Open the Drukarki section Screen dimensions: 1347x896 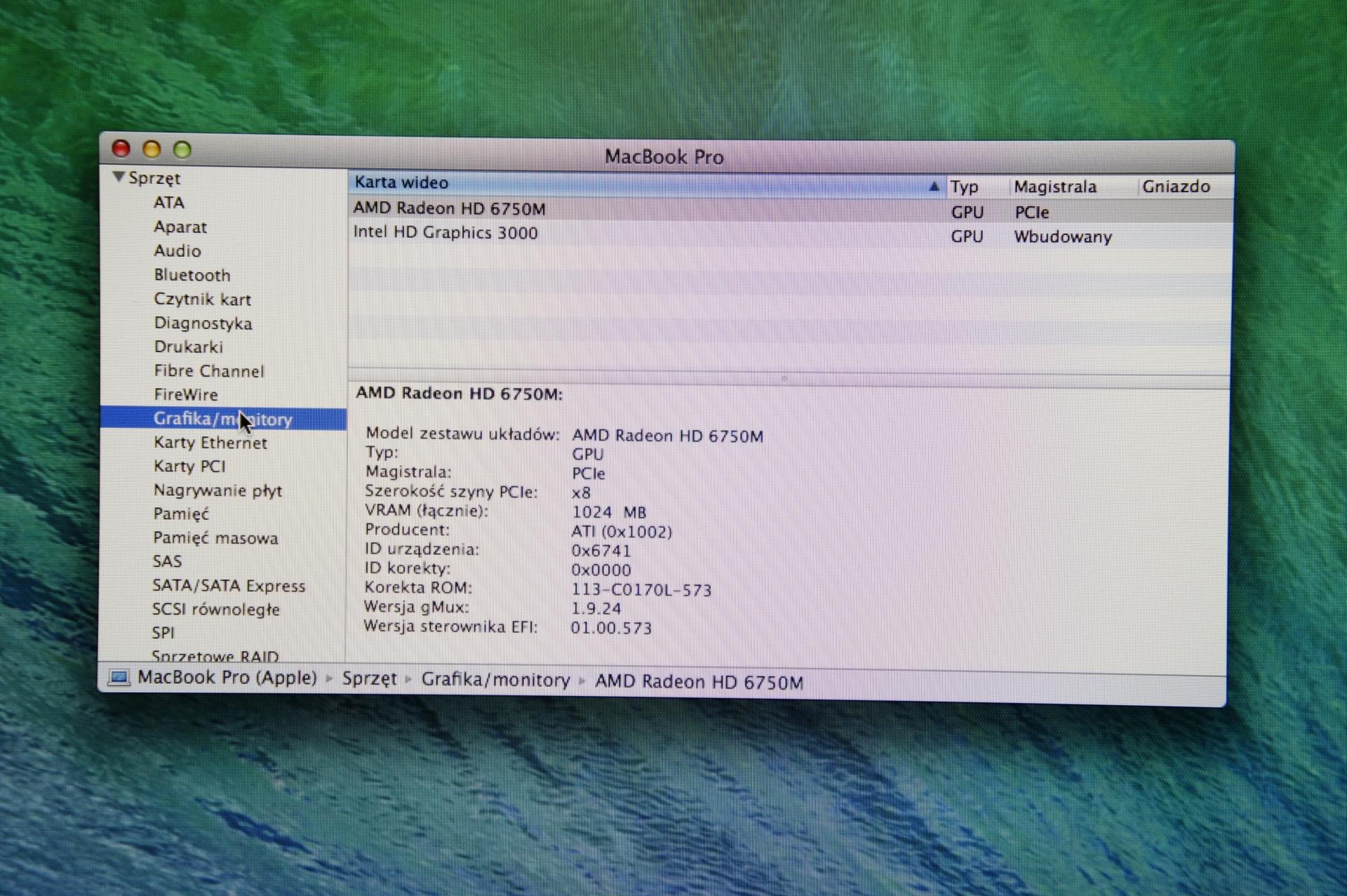188,347
